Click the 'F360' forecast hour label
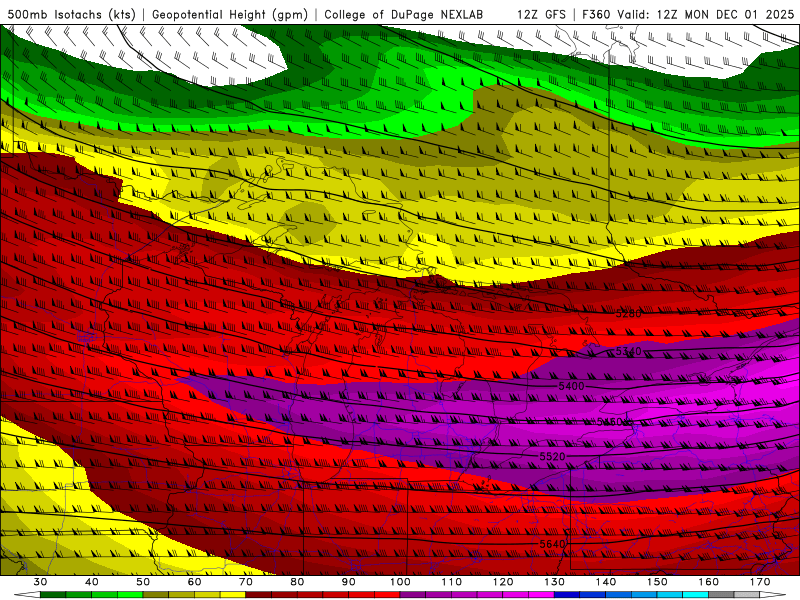Image resolution: width=800 pixels, height=600 pixels. (596, 14)
